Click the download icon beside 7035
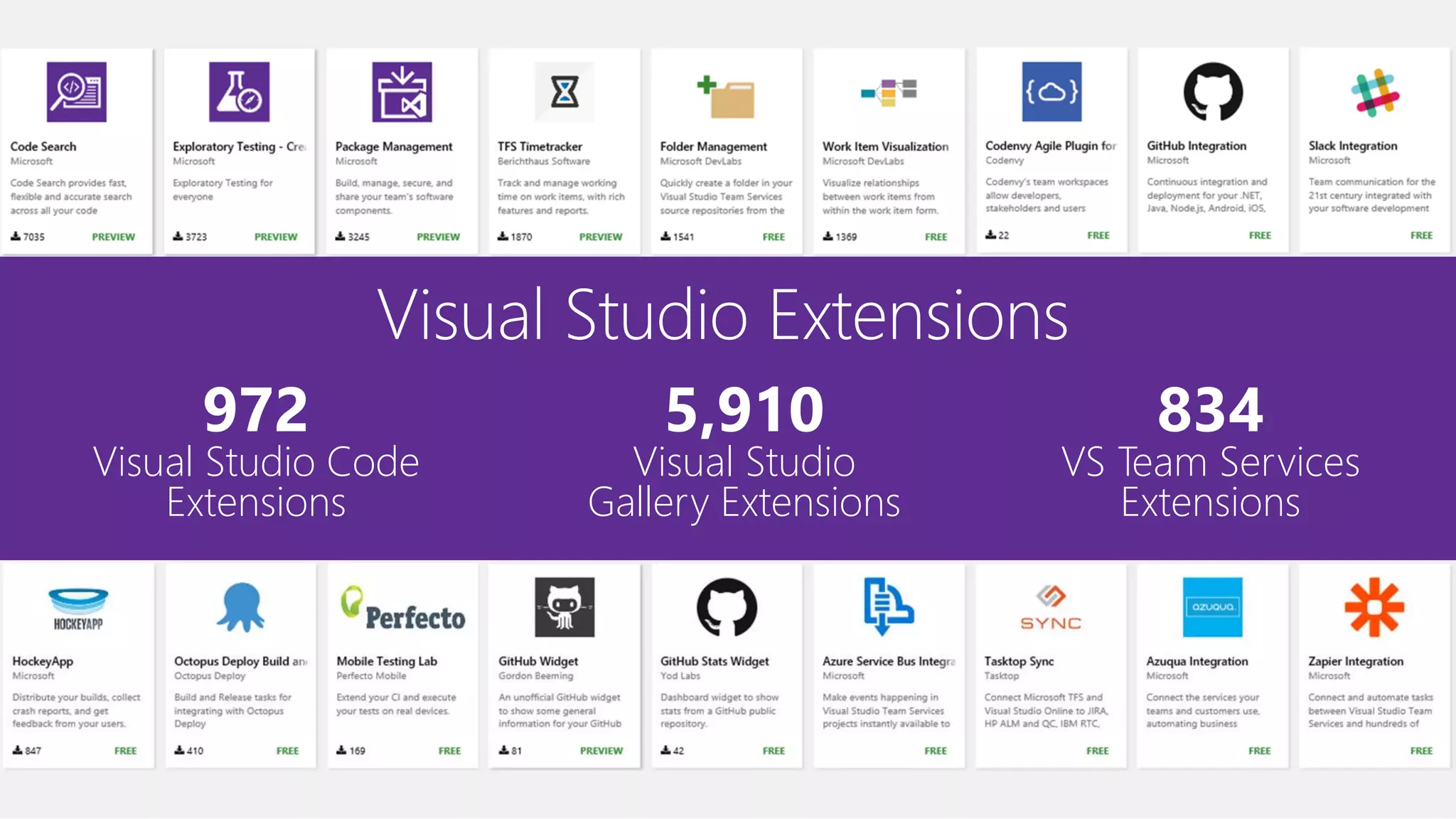 pyautogui.click(x=16, y=236)
